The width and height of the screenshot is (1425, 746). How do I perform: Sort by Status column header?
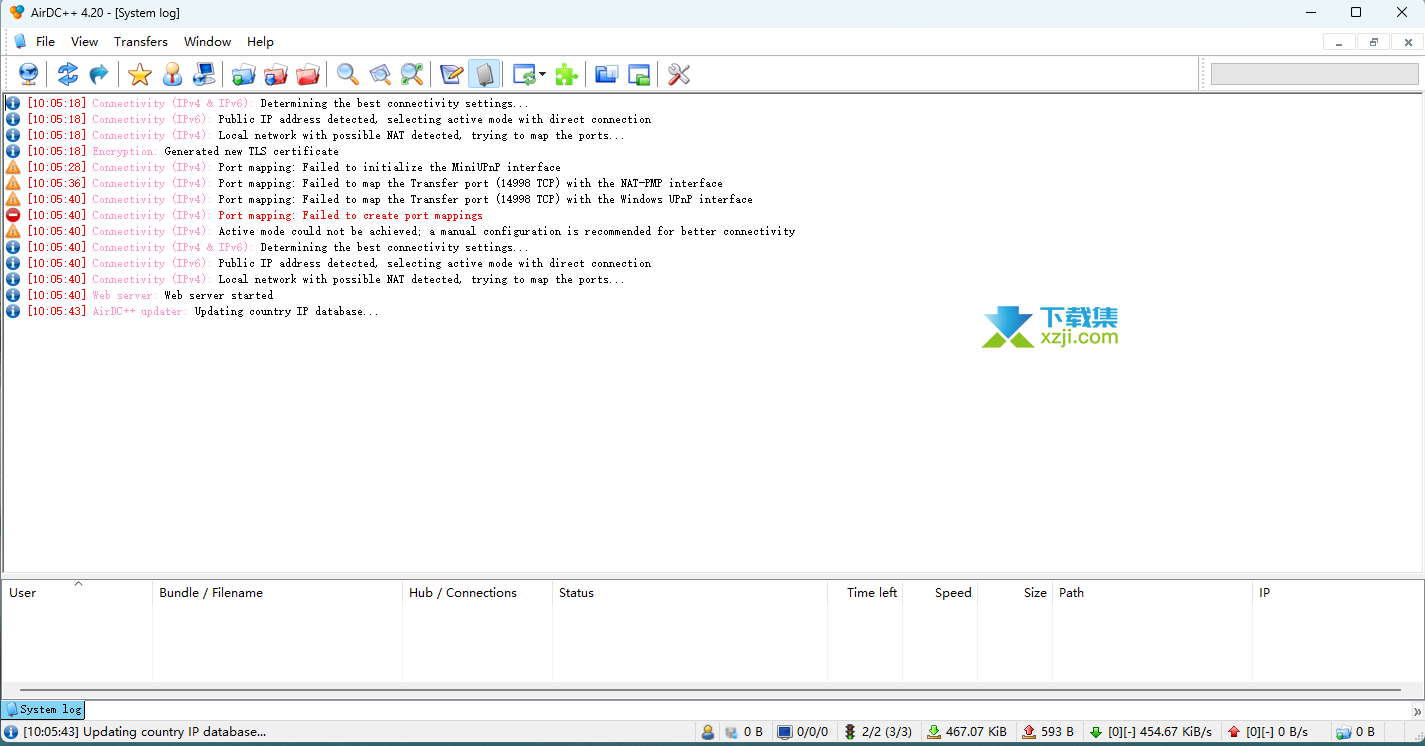(690, 593)
